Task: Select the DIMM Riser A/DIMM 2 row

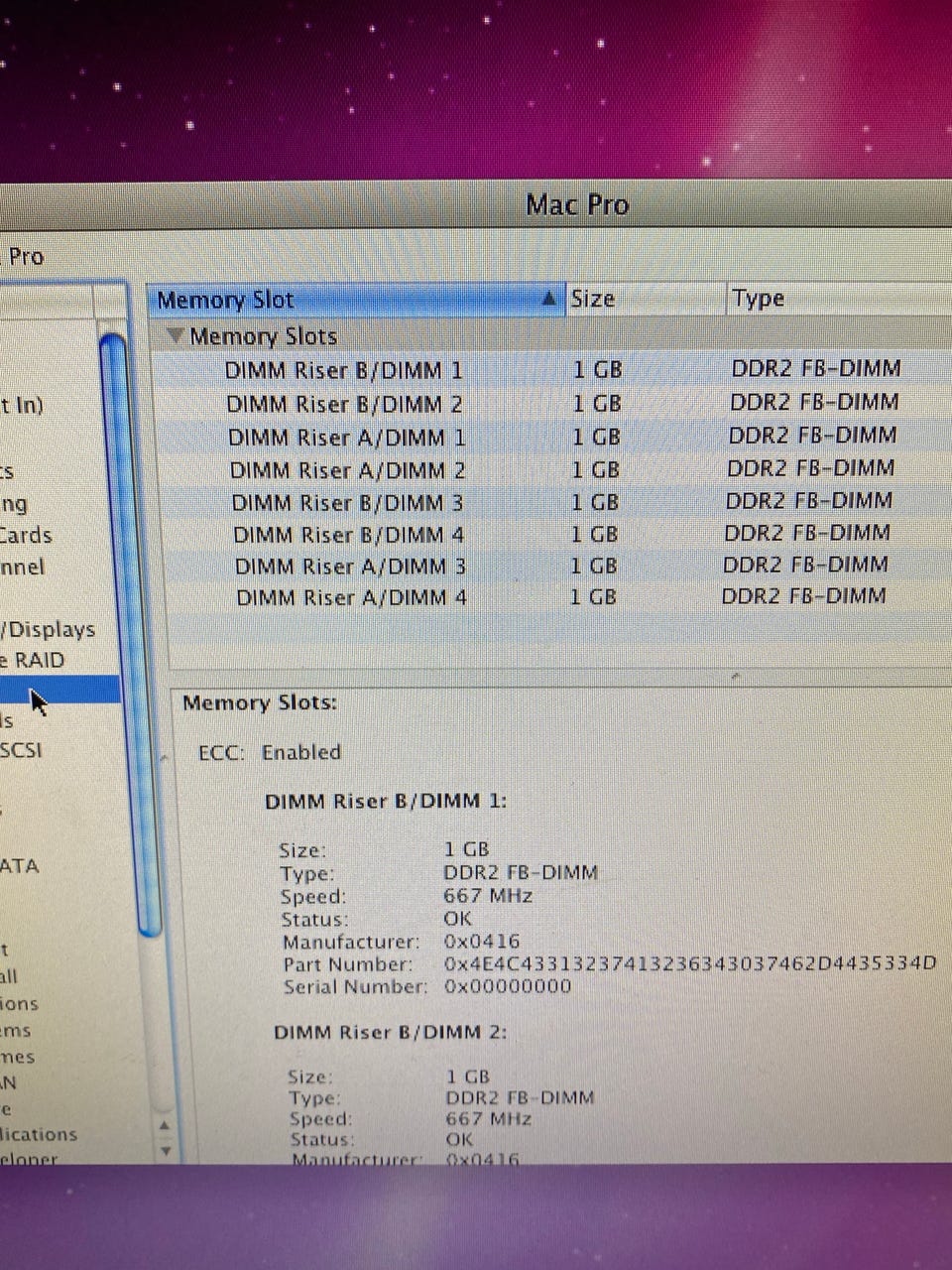Action: pos(555,469)
